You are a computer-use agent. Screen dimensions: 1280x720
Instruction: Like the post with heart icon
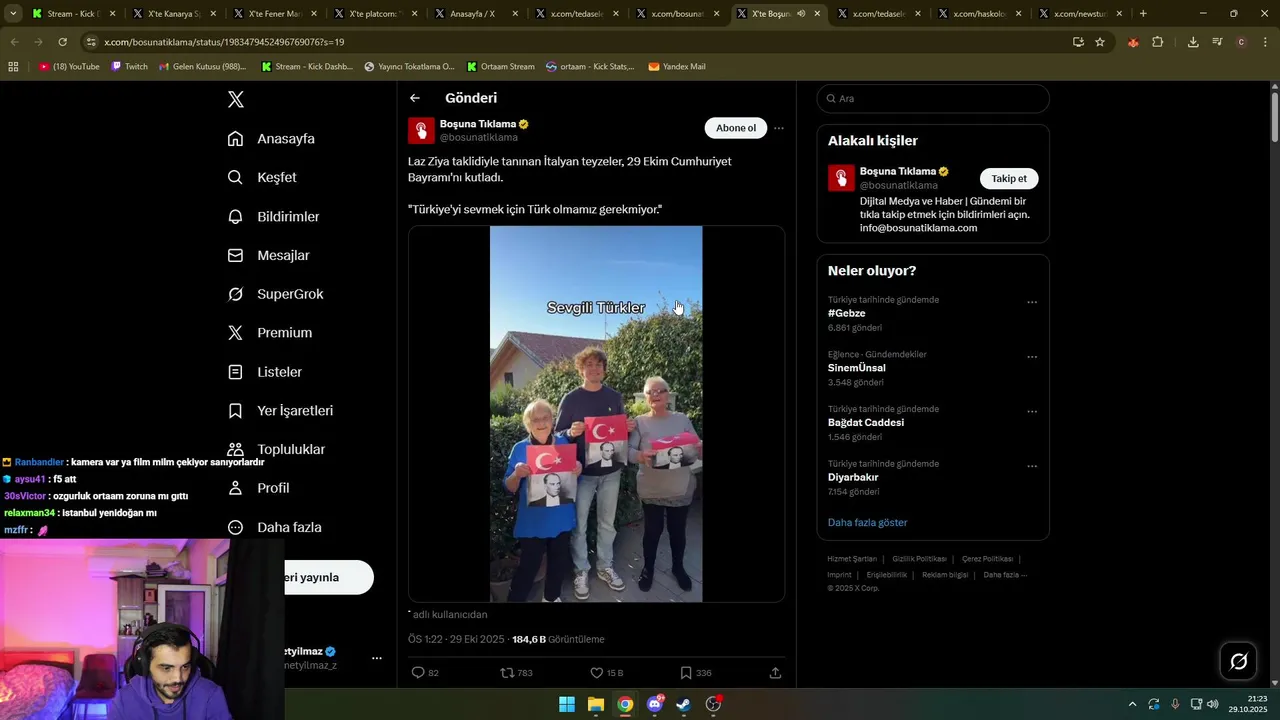pyautogui.click(x=597, y=673)
